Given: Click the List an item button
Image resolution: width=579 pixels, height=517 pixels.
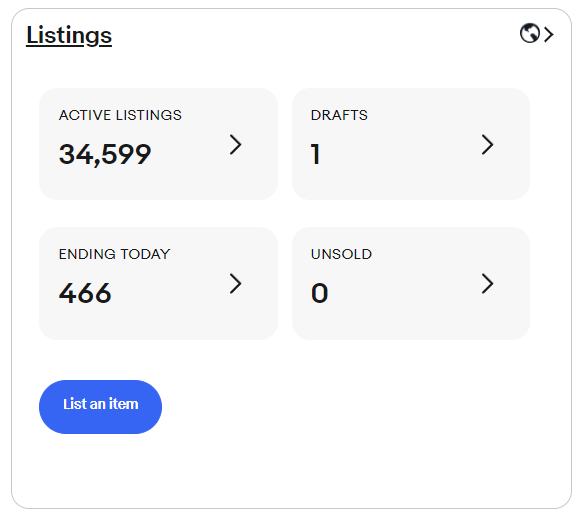Looking at the screenshot, I should coord(100,407).
